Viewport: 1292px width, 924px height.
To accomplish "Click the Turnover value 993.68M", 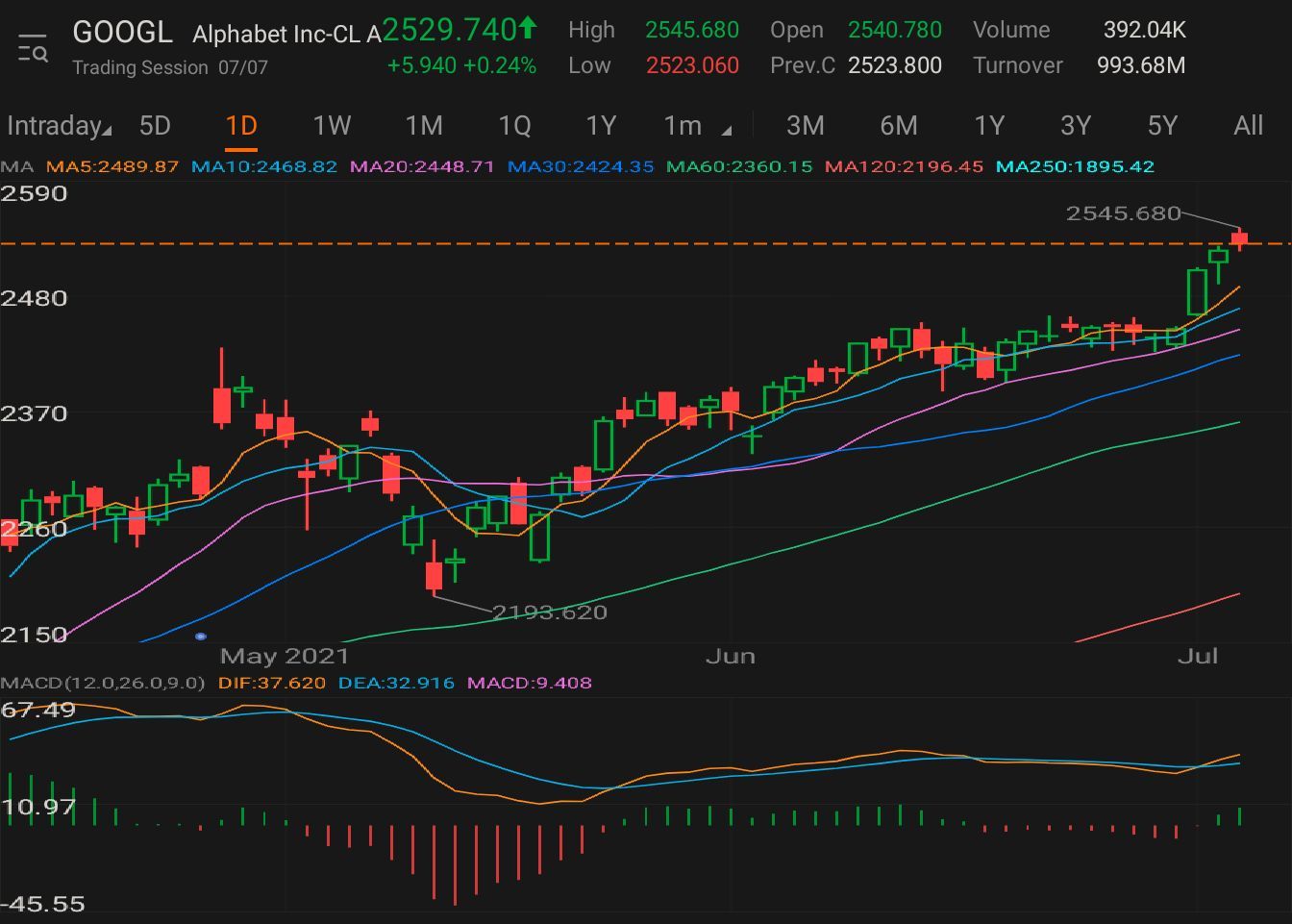I will point(1141,65).
